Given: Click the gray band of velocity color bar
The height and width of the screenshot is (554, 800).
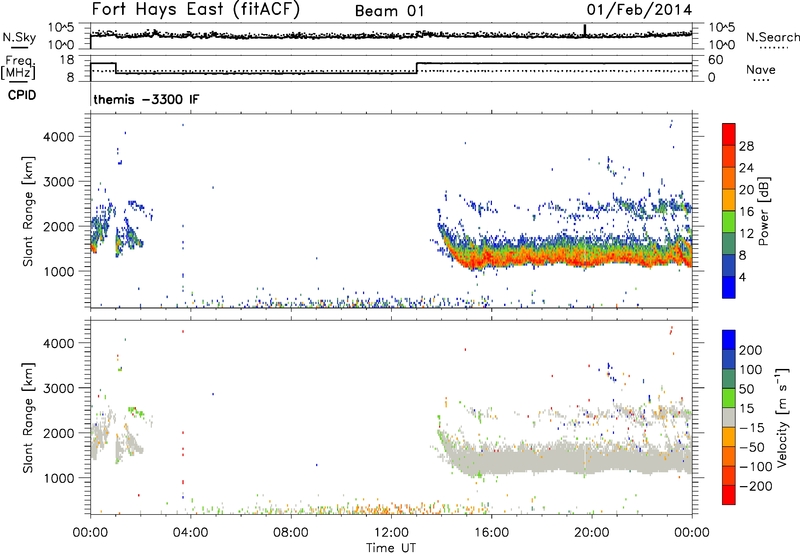Looking at the screenshot, I should [x=729, y=417].
